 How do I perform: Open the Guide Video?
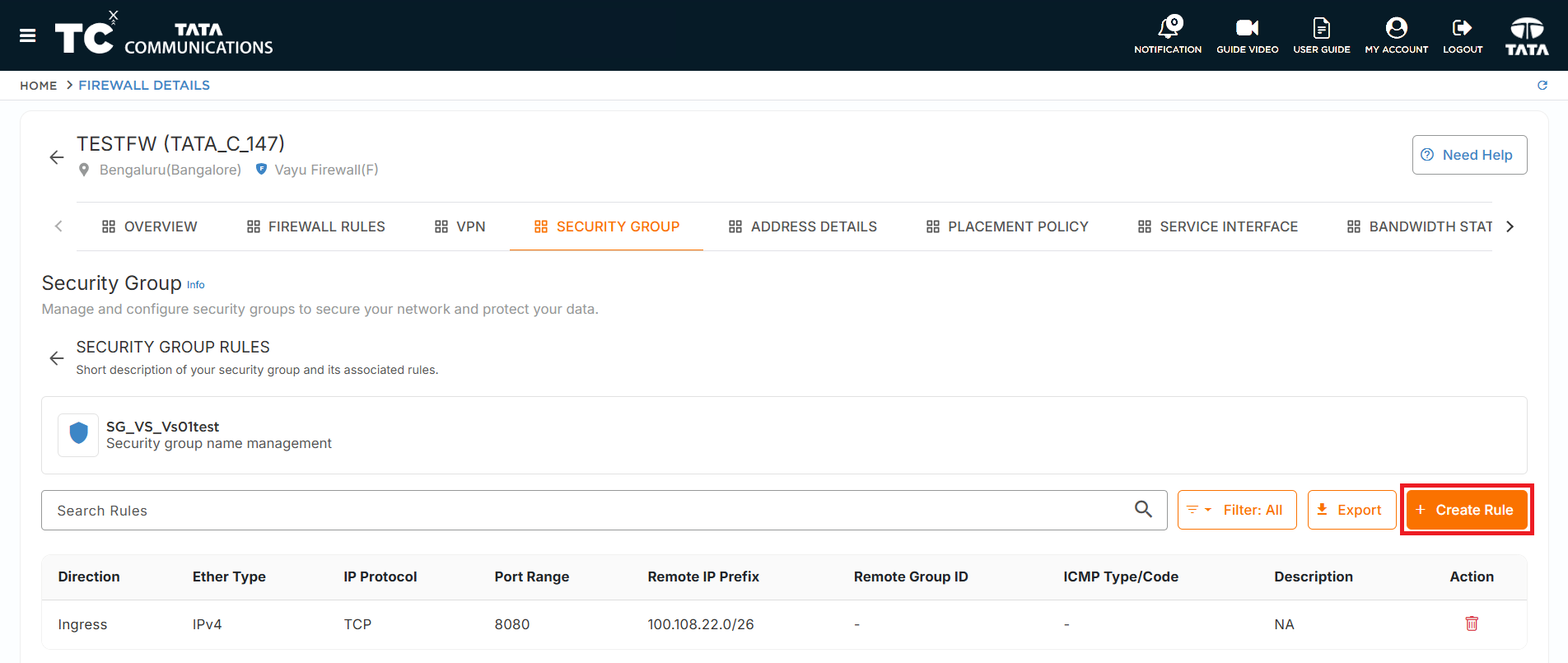1248,35
